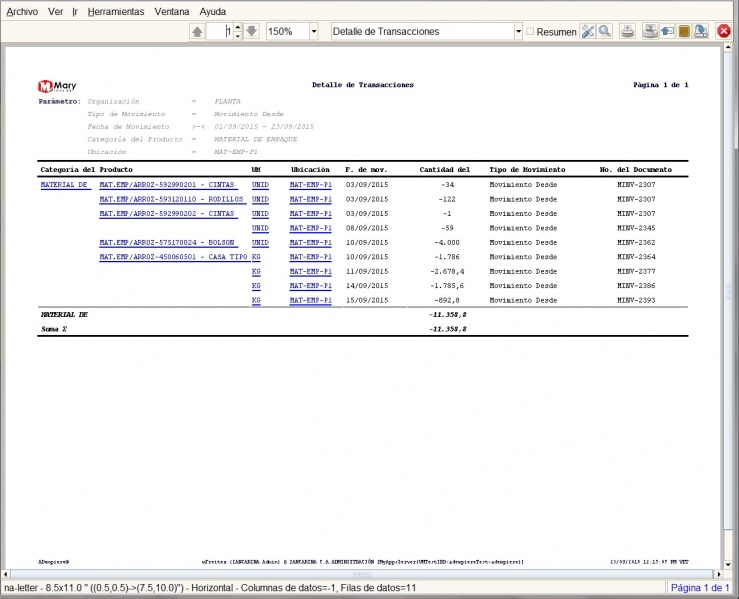
Task: Increase page number with spinner up arrow
Action: tap(238, 28)
